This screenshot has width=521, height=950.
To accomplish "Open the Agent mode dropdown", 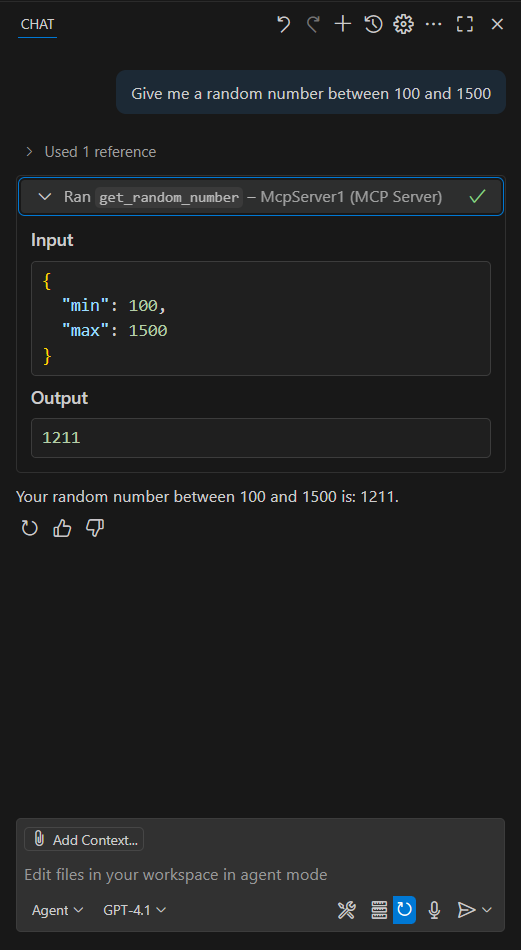I will pyautogui.click(x=58, y=909).
